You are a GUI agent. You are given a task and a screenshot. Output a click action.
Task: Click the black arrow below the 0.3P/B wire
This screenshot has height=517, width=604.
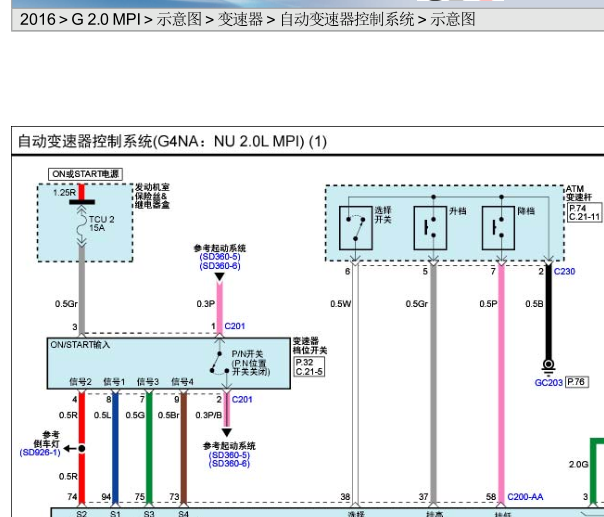coord(227,432)
